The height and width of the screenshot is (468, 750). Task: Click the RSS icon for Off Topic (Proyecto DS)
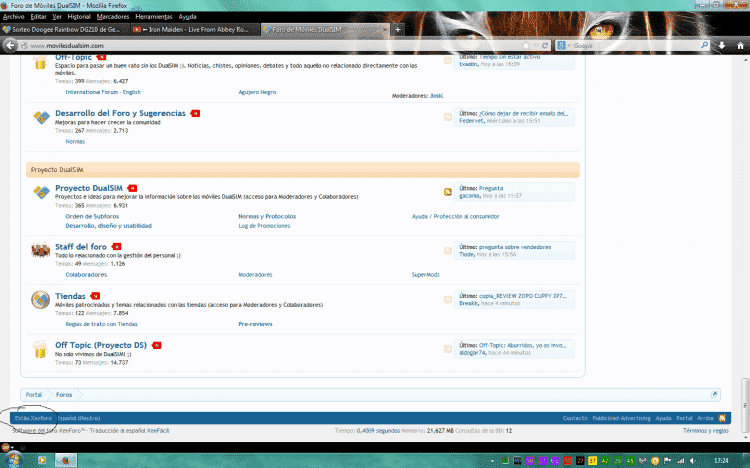point(448,349)
